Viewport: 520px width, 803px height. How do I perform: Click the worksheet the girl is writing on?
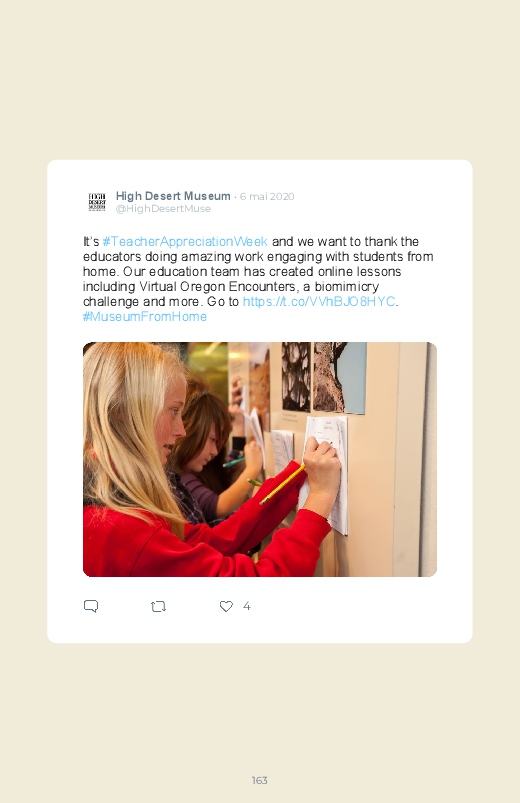326,474
